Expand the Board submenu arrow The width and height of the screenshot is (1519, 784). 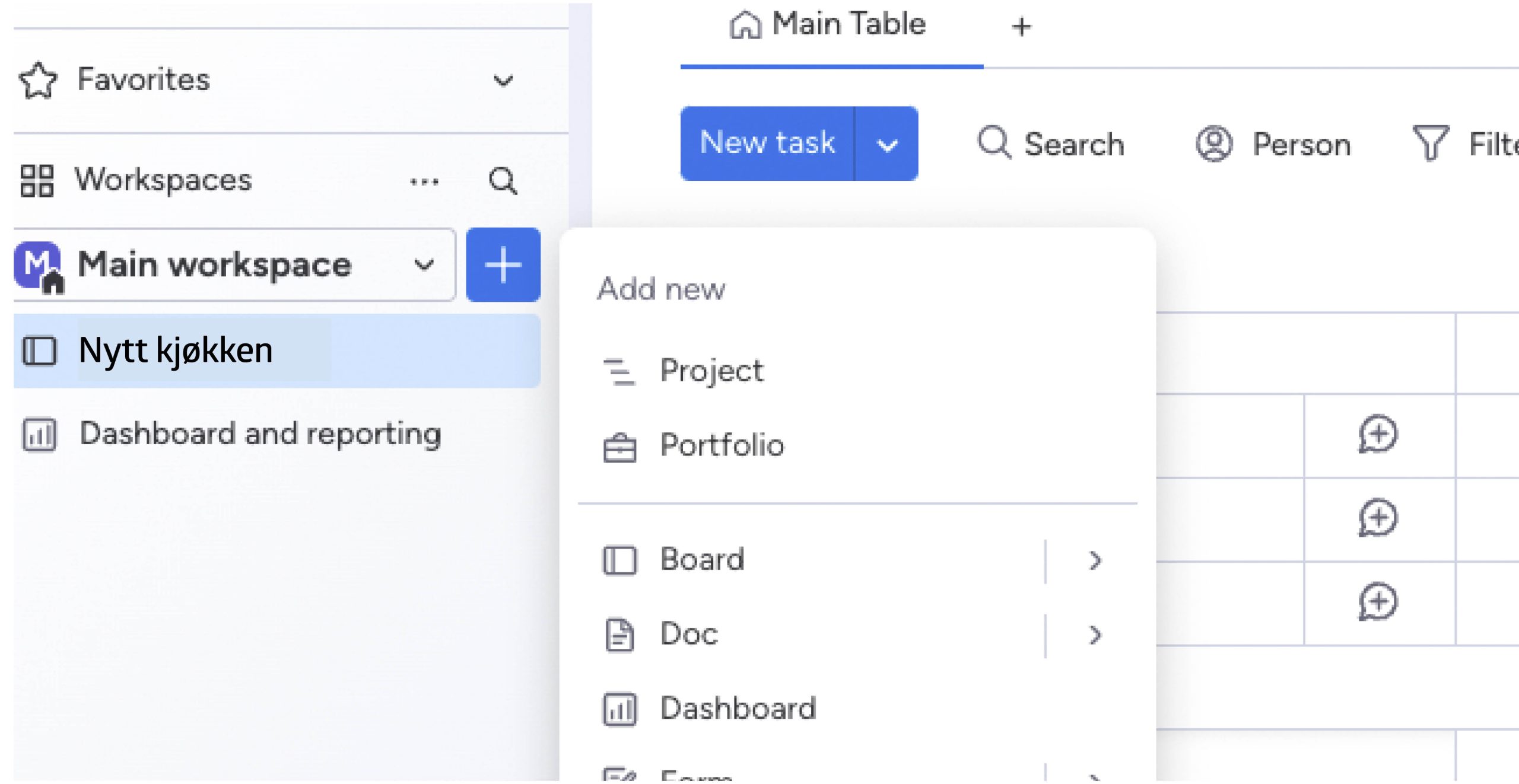(x=1095, y=560)
